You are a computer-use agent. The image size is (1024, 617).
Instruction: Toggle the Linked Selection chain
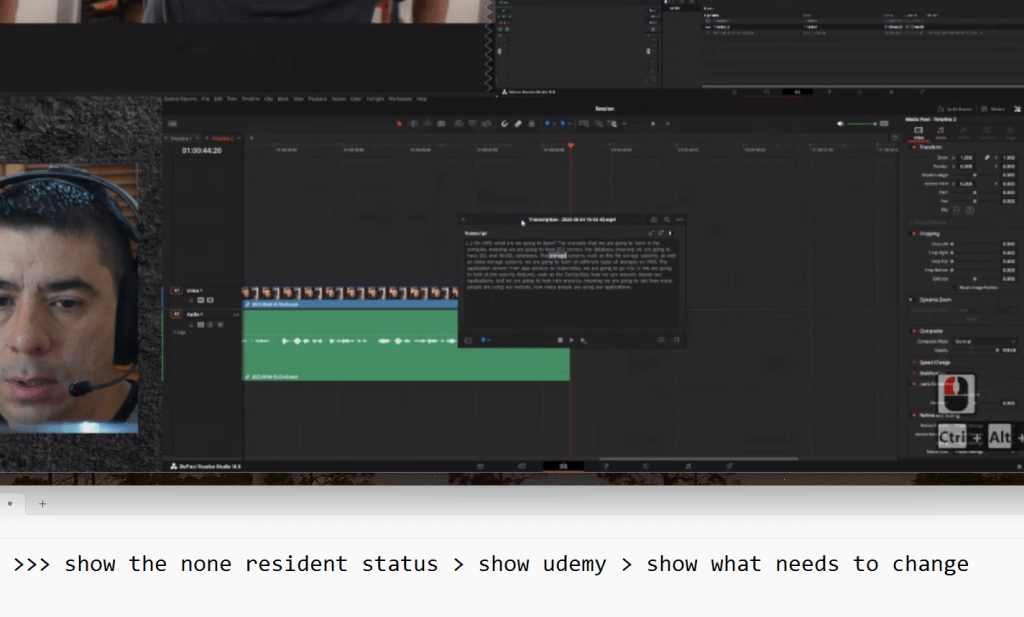click(518, 123)
